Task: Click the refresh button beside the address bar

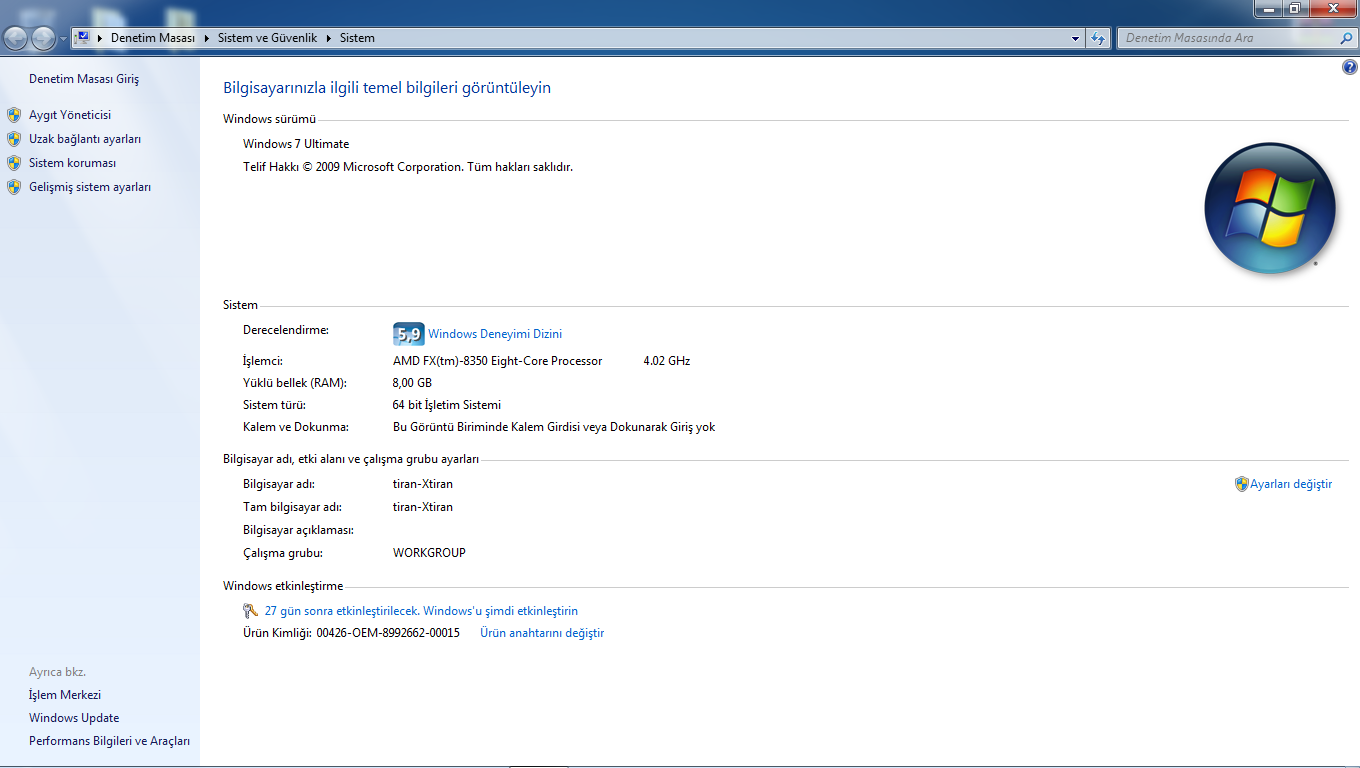Action: [1098, 38]
